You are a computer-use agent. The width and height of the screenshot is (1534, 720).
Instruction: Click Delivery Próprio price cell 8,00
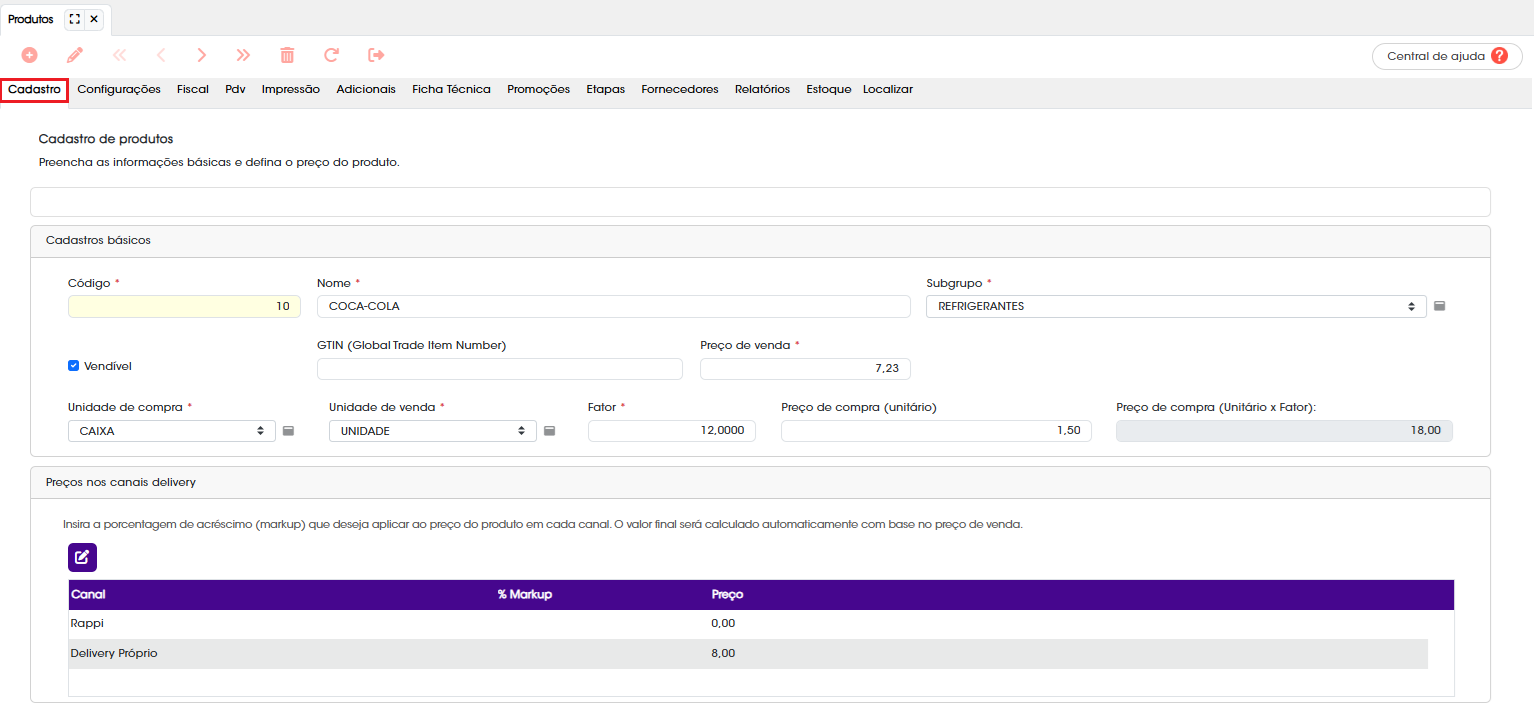coord(723,654)
